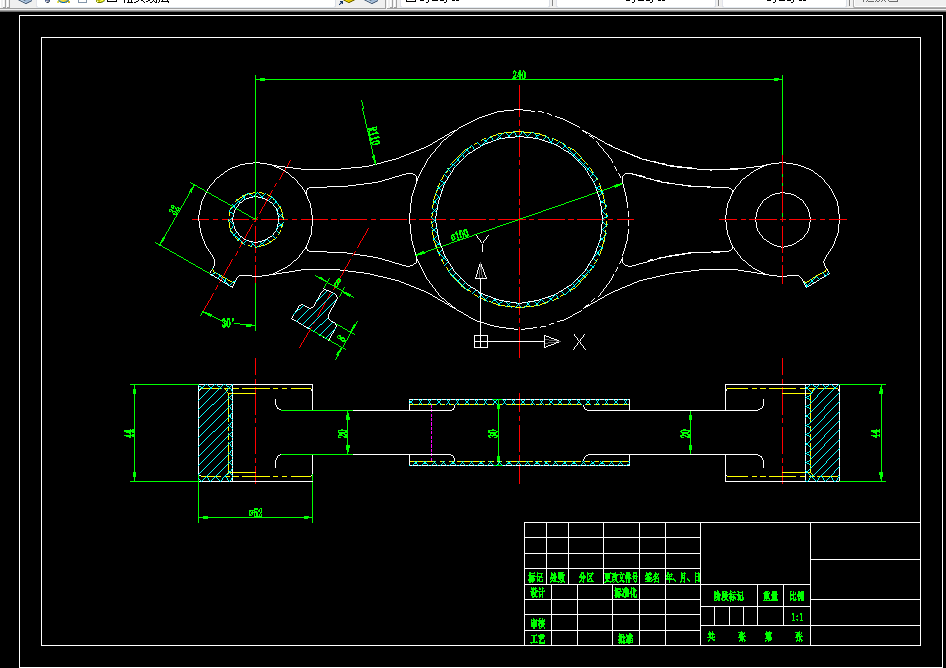This screenshot has width=946, height=668.
Task: Select the 240 overall length dimension text
Action: [x=519, y=75]
